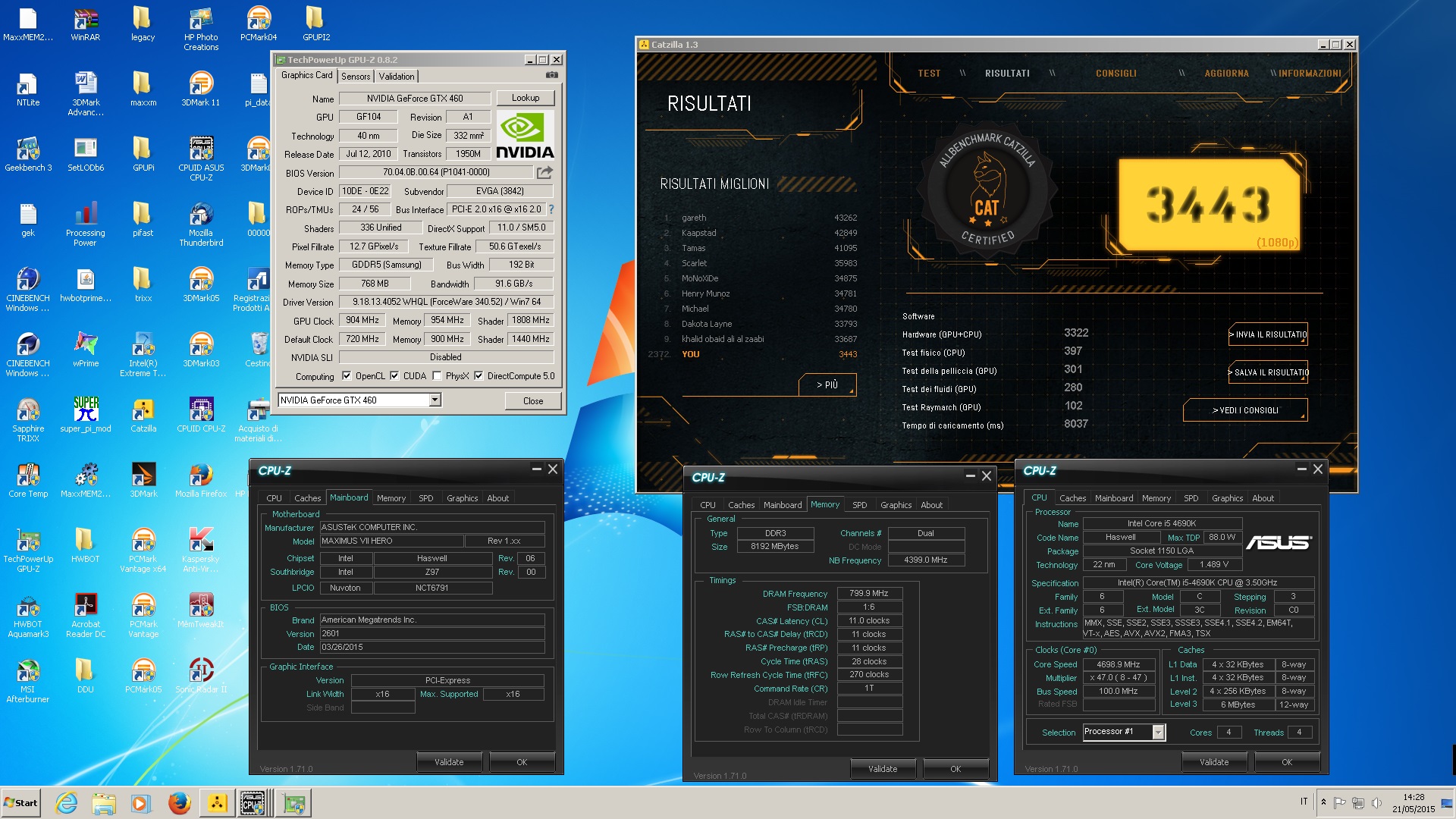Select the 'gareth' top result row
Image resolution: width=1456 pixels, height=819 pixels.
[x=760, y=218]
